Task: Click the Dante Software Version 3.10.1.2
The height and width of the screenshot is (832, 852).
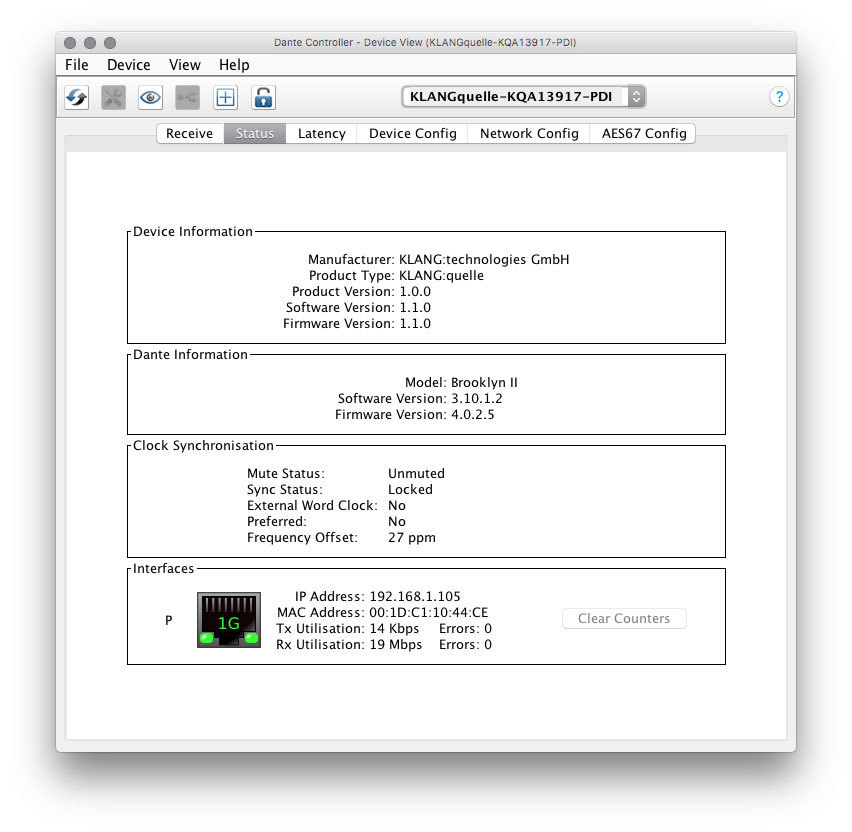Action: (477, 398)
